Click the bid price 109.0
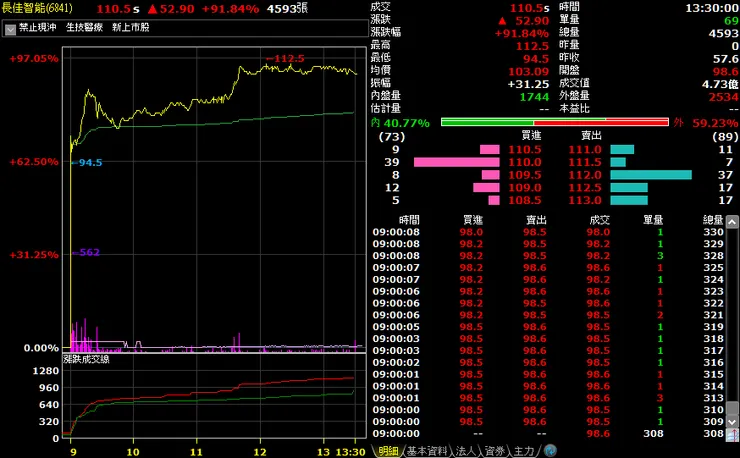This screenshot has width=740, height=458. [x=524, y=188]
